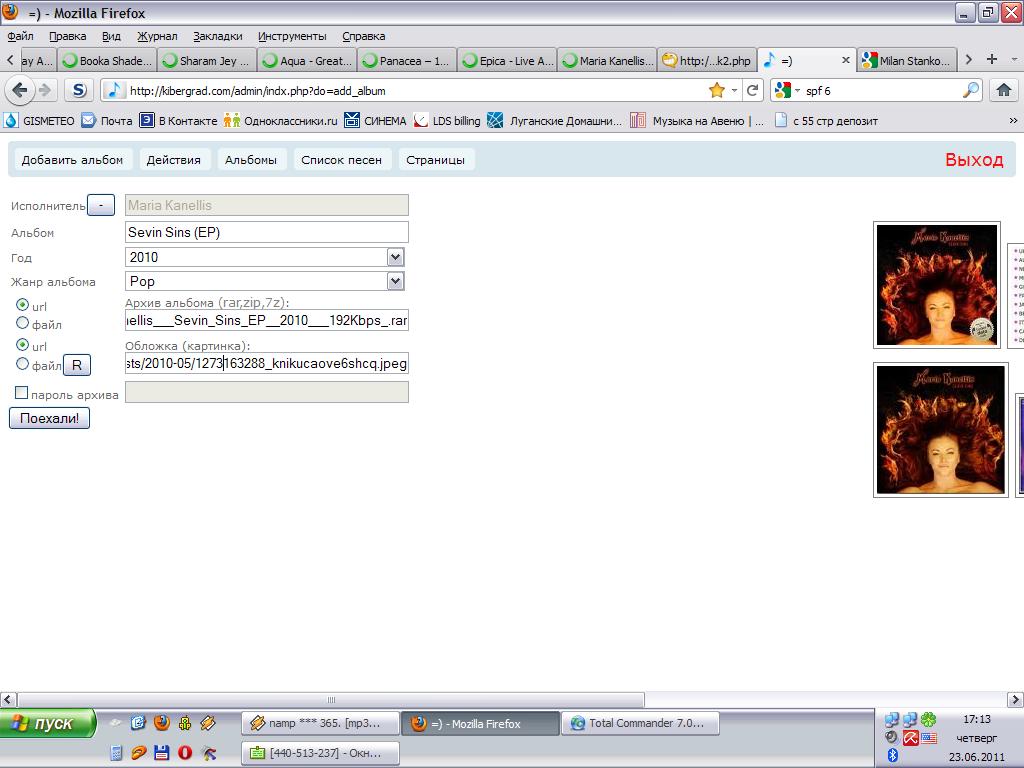Open the LDS billing bookmark
Screen dimensions: 1024x768
click(447, 121)
